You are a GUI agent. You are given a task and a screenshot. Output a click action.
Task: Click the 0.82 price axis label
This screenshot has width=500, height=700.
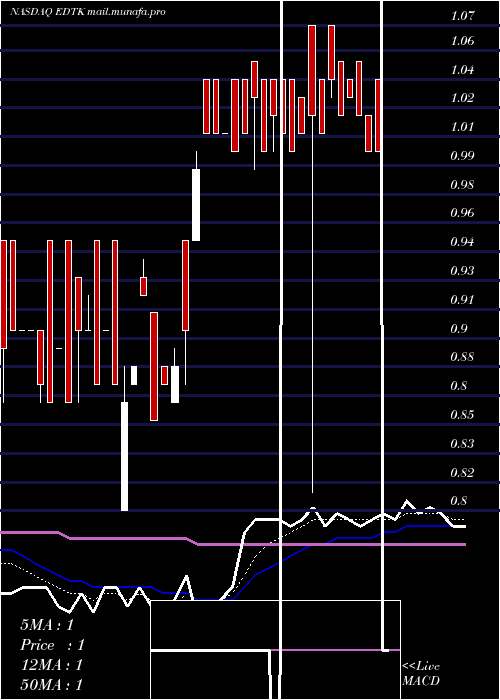pyautogui.click(x=462, y=472)
